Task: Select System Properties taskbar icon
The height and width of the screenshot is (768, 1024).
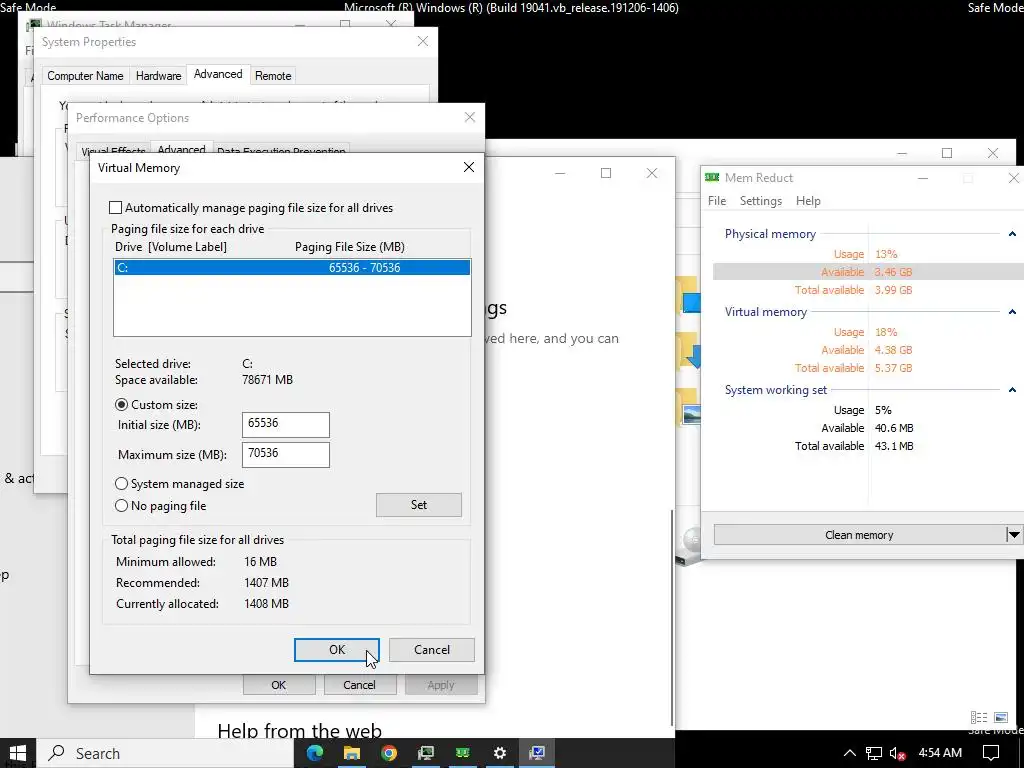Action: click(537, 753)
